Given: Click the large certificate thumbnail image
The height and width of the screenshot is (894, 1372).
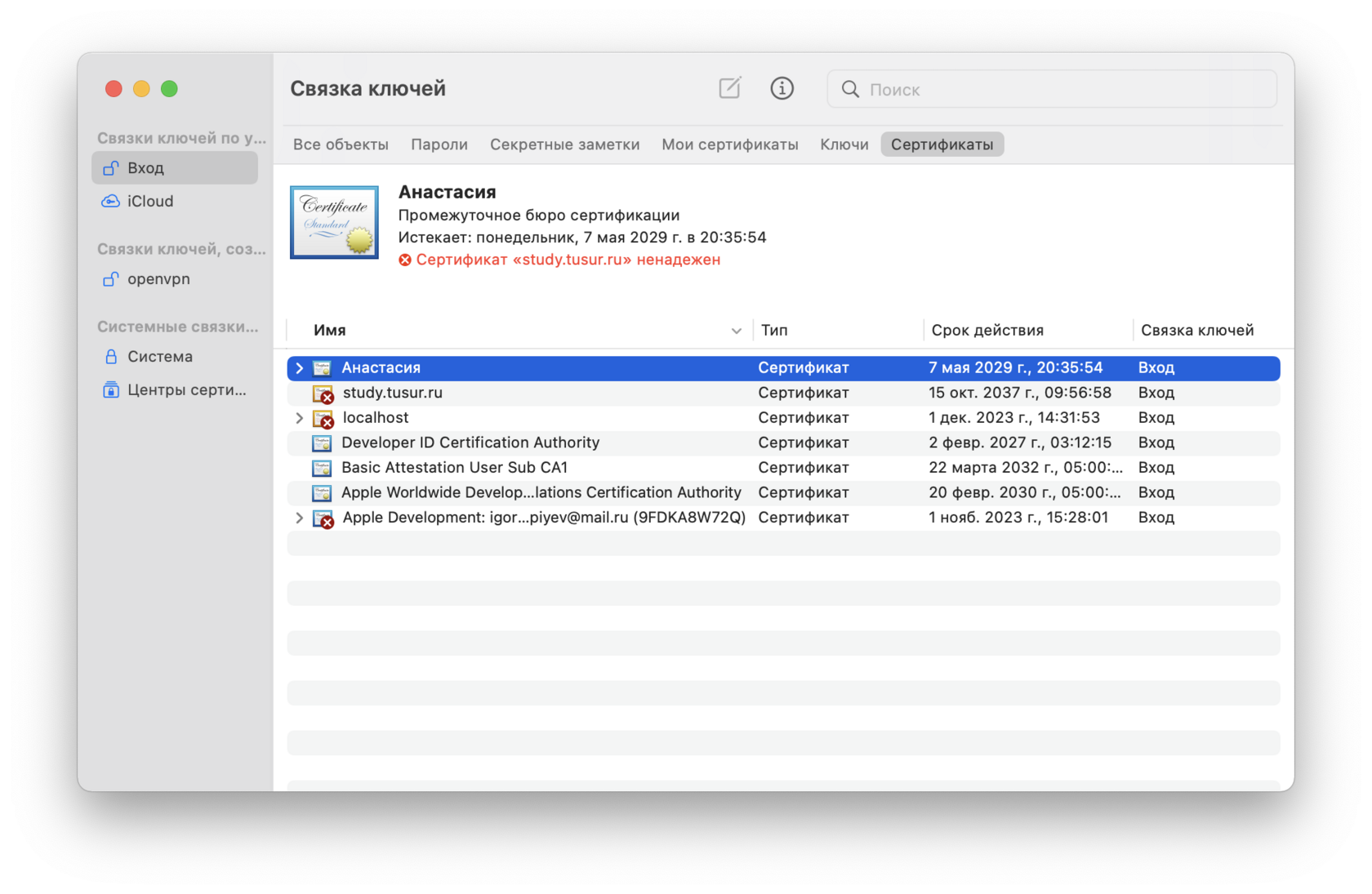Looking at the screenshot, I should (x=334, y=222).
